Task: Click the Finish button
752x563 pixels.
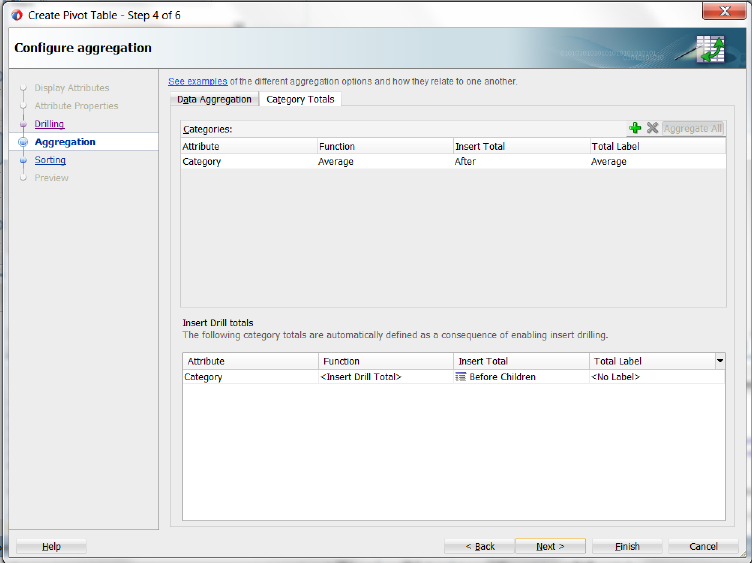Action: (x=627, y=546)
